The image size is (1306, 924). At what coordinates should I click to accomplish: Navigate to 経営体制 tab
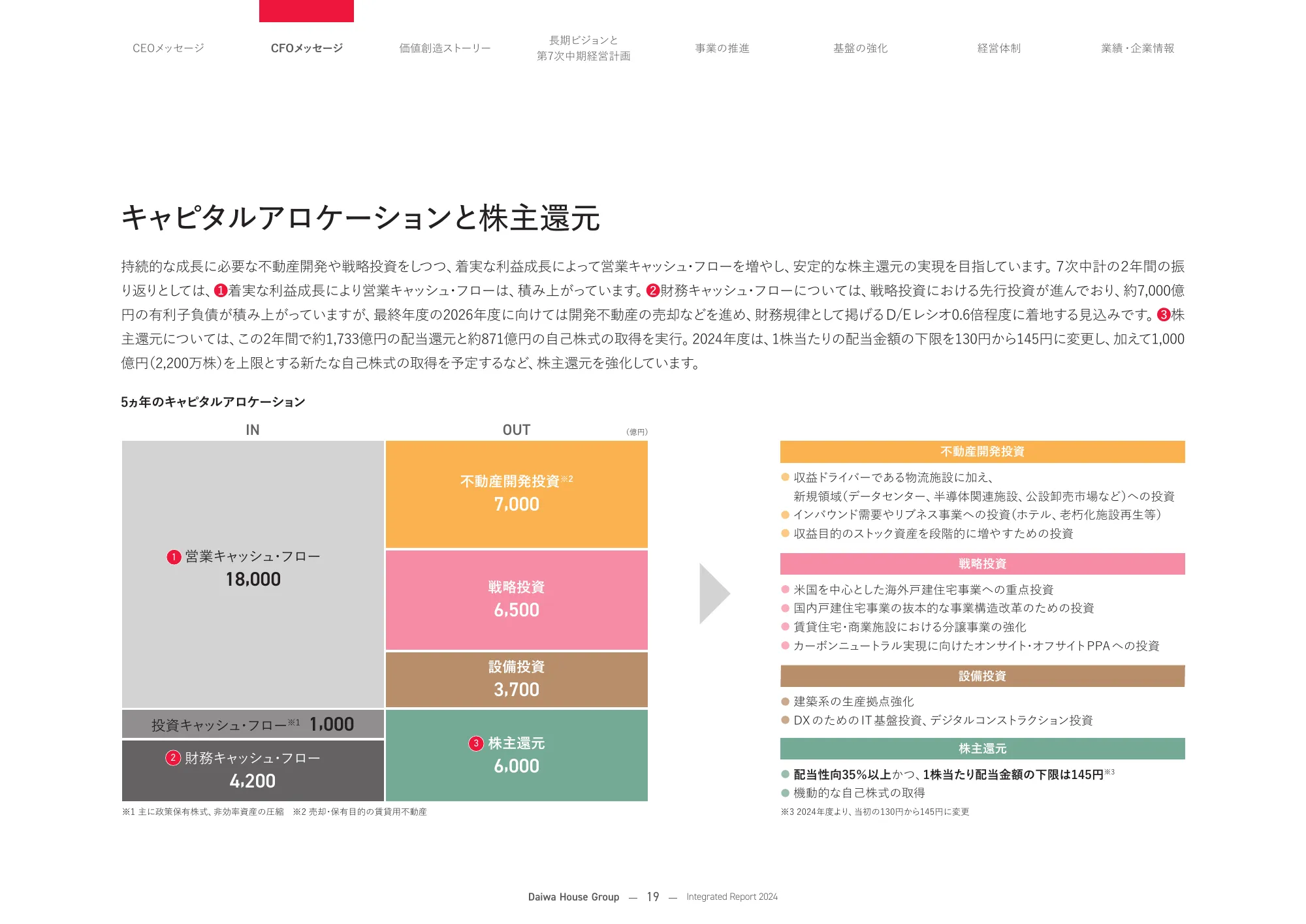click(x=999, y=48)
